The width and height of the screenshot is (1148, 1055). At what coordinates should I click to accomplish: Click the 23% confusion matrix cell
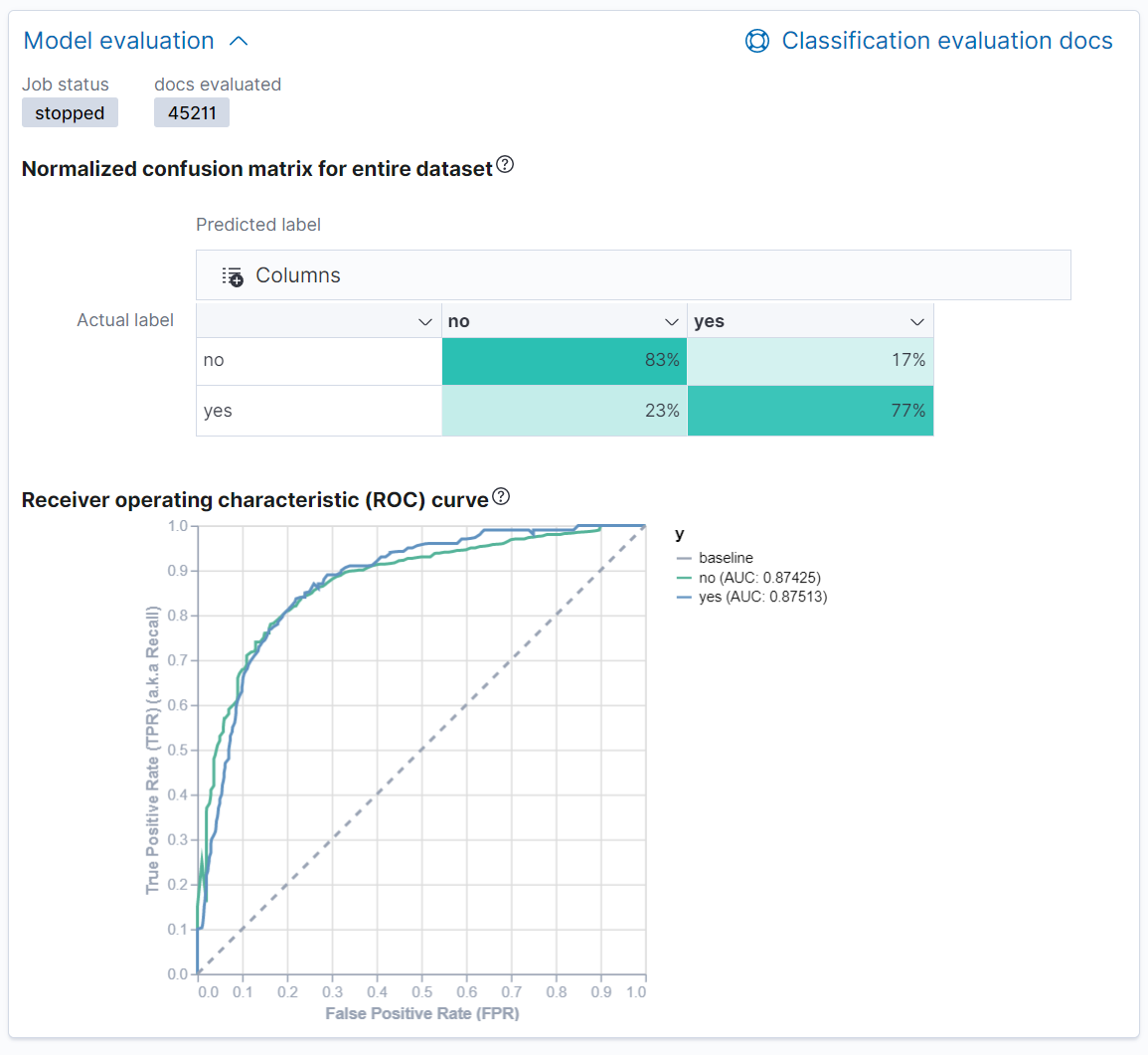(564, 410)
